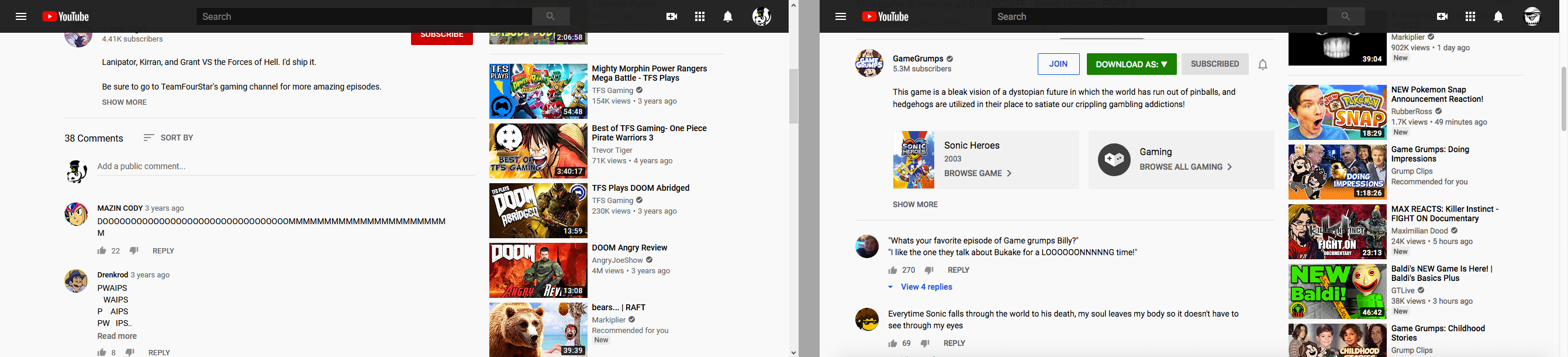Image resolution: width=1568 pixels, height=357 pixels.
Task: Click the left window scrollbar down arrow
Action: tap(793, 352)
